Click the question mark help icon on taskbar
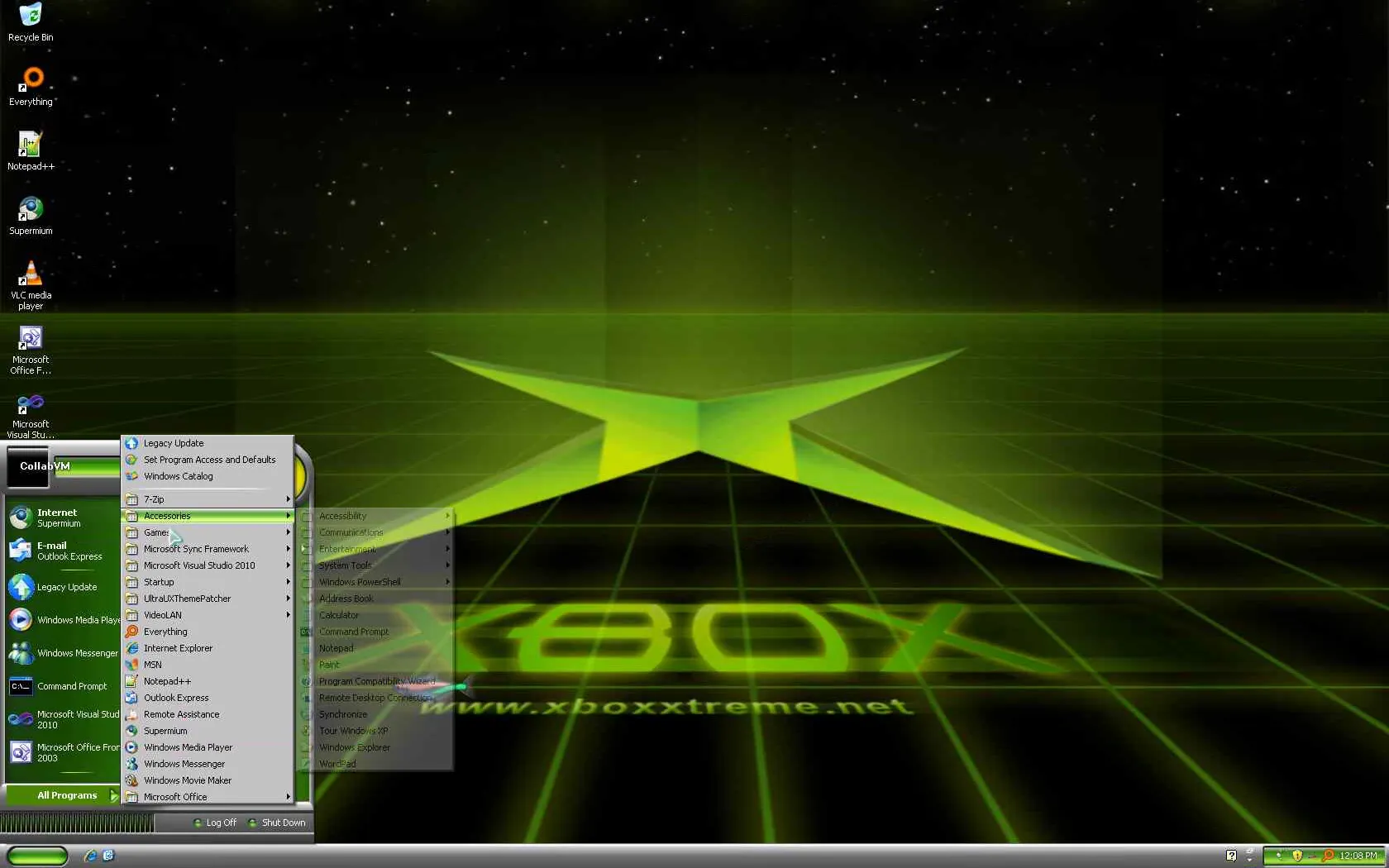 pos(1231,856)
